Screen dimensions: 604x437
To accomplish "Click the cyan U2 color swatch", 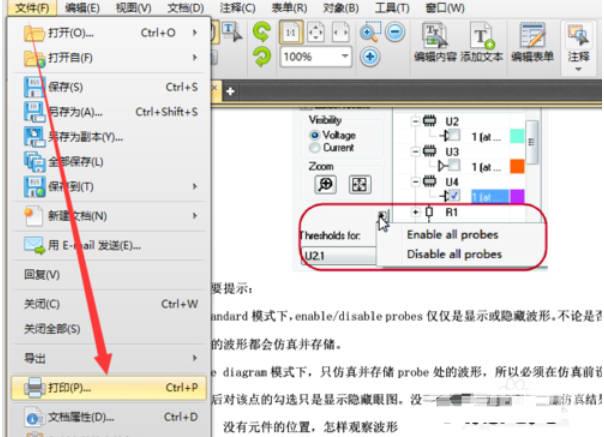I will (517, 136).
